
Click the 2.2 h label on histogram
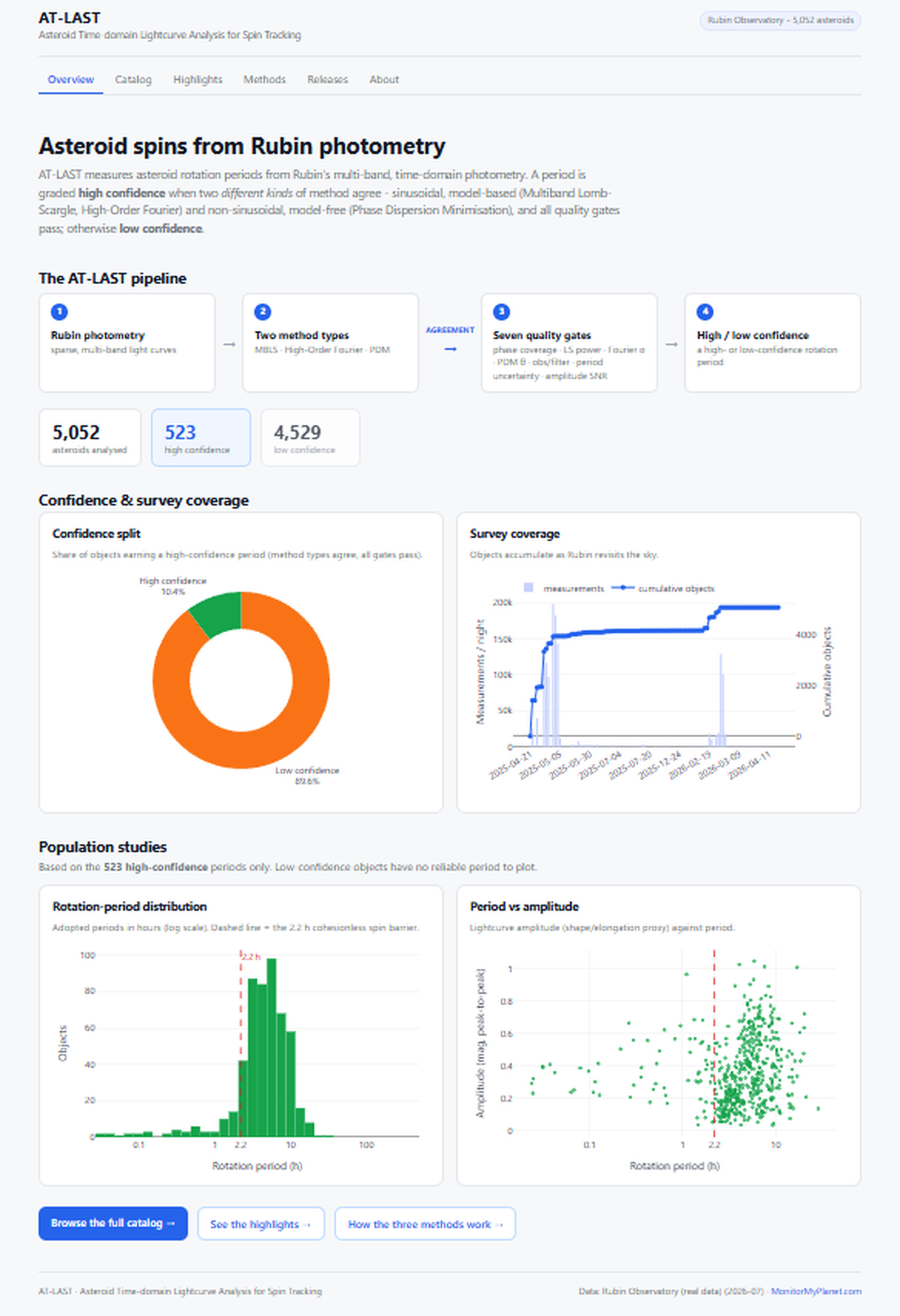point(251,957)
